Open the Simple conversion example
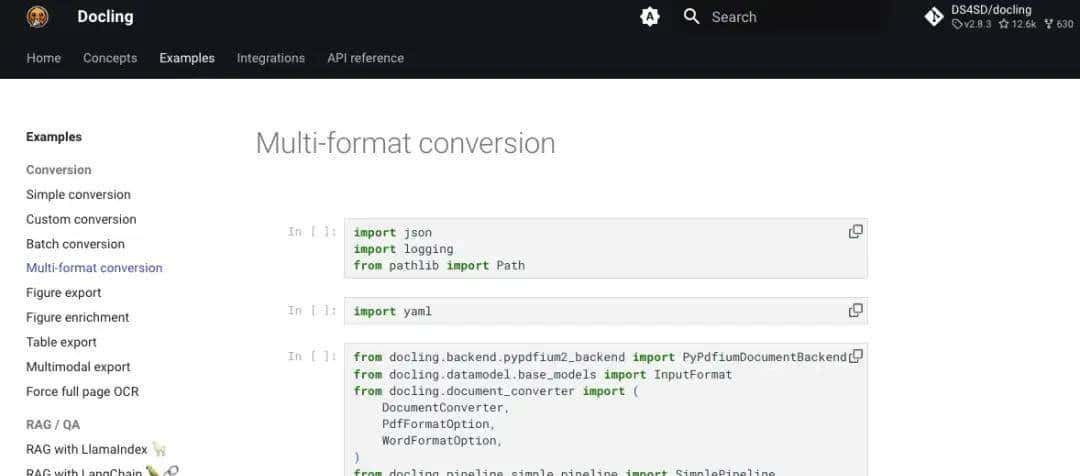1080x476 pixels. [78, 194]
